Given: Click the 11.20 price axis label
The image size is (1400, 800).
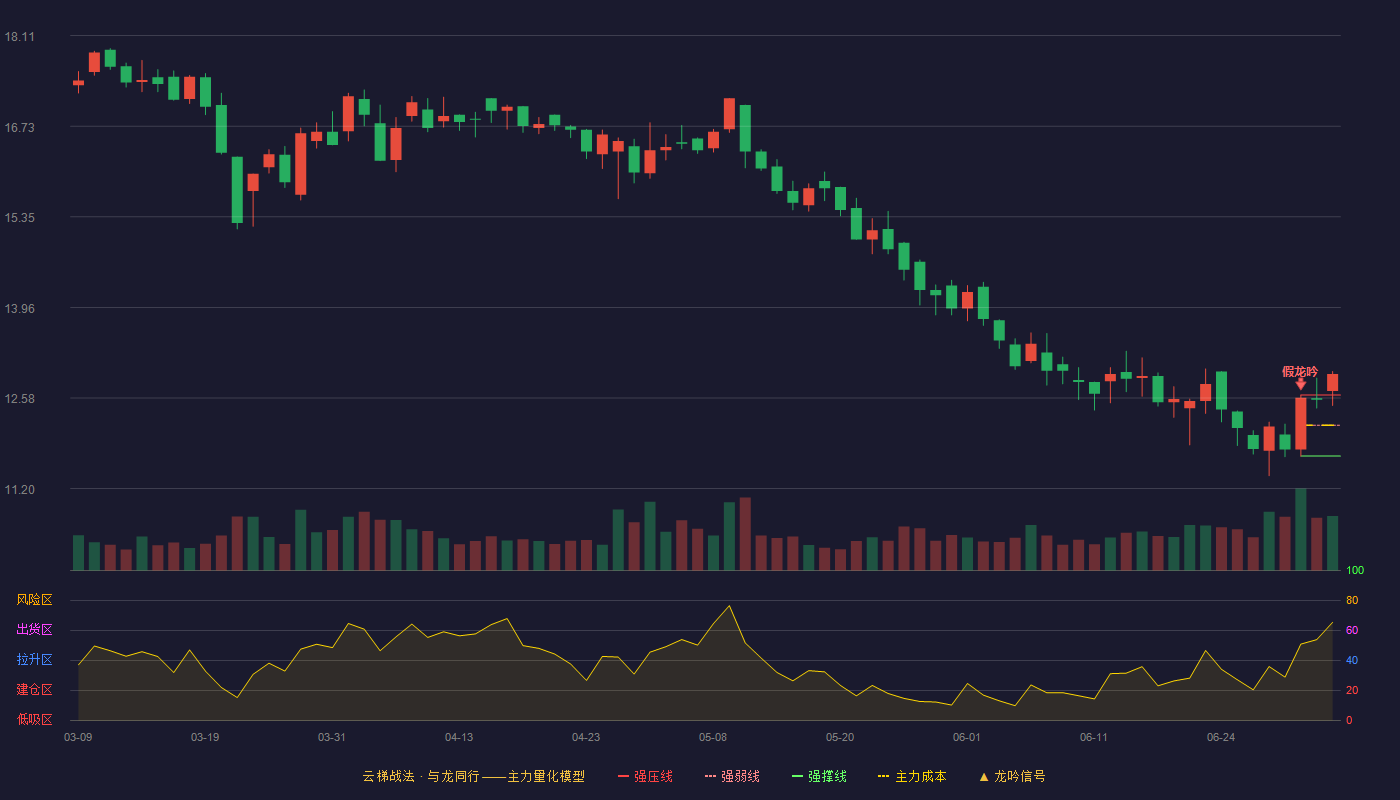Looking at the screenshot, I should point(19,490).
